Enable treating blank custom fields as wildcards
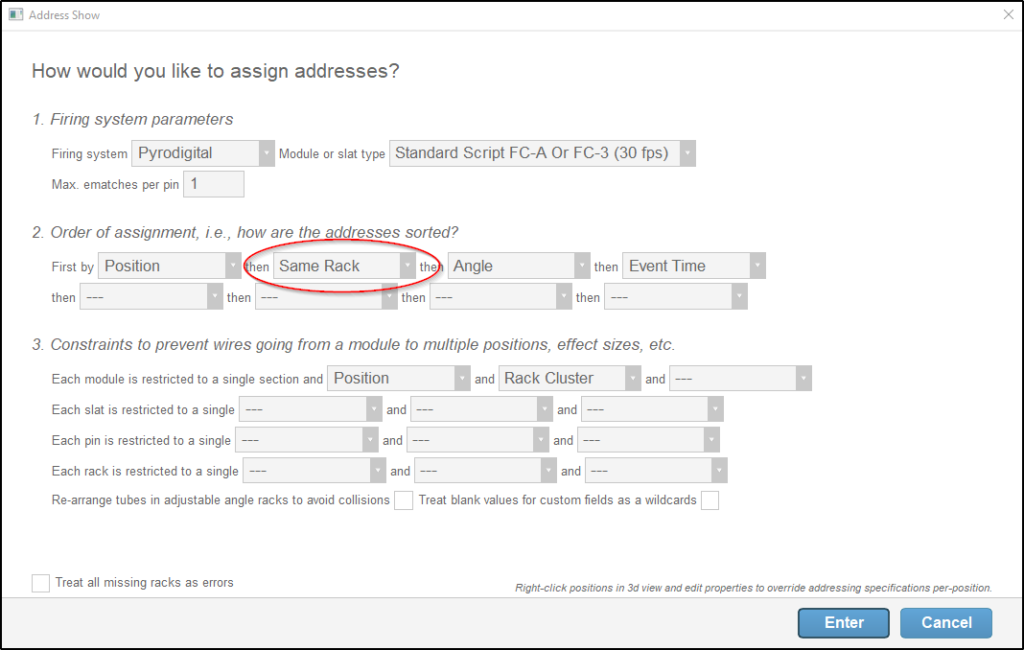The width and height of the screenshot is (1024, 650). tap(710, 500)
